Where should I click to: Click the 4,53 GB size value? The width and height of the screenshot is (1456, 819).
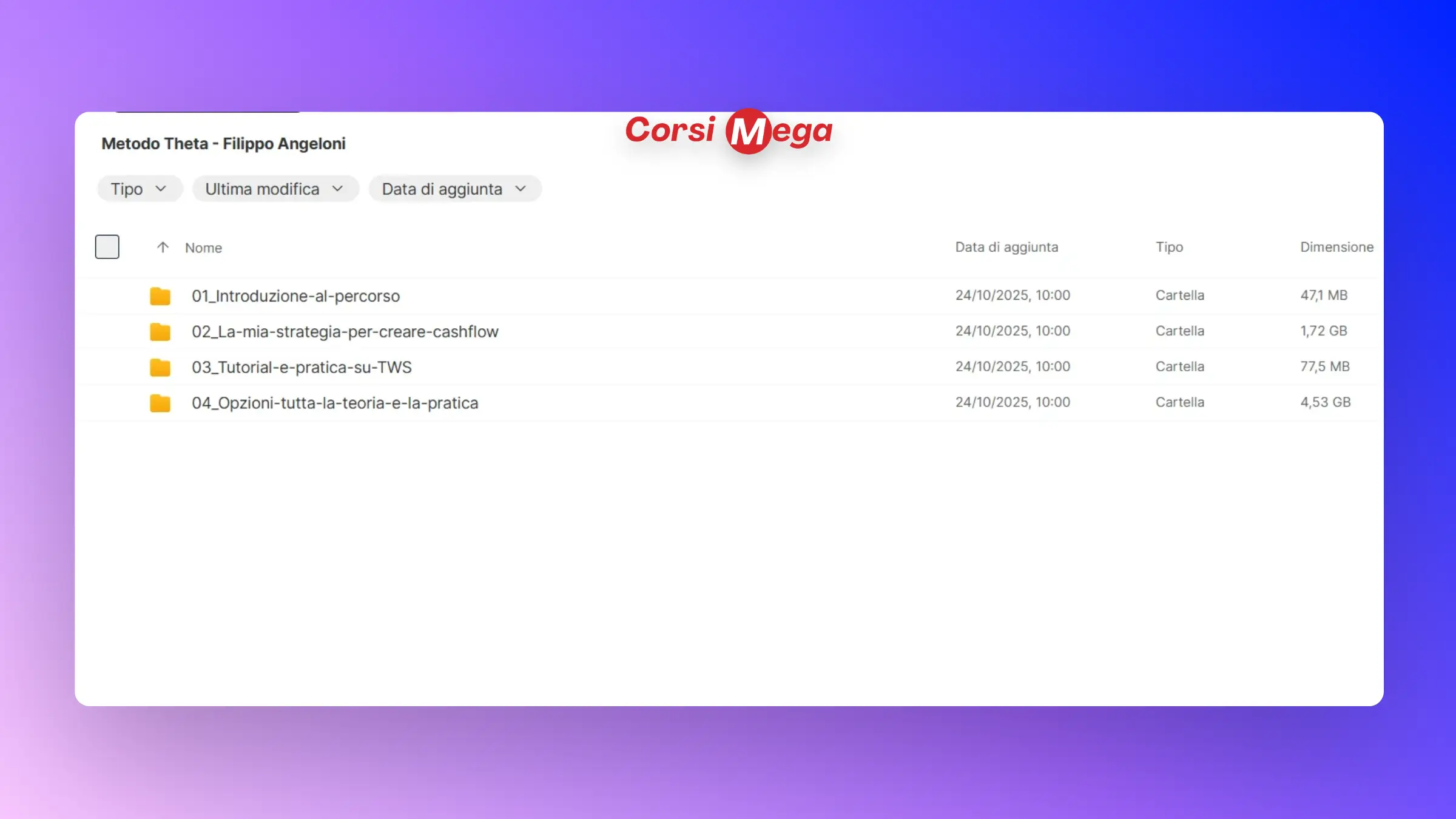(x=1325, y=402)
